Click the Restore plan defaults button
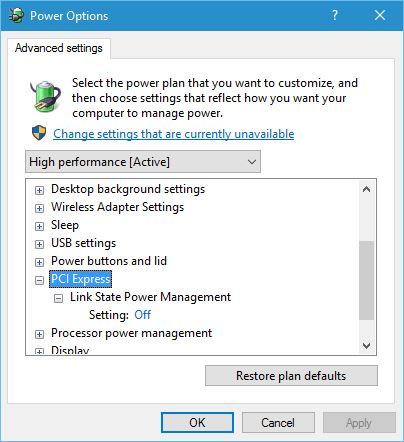 [291, 376]
